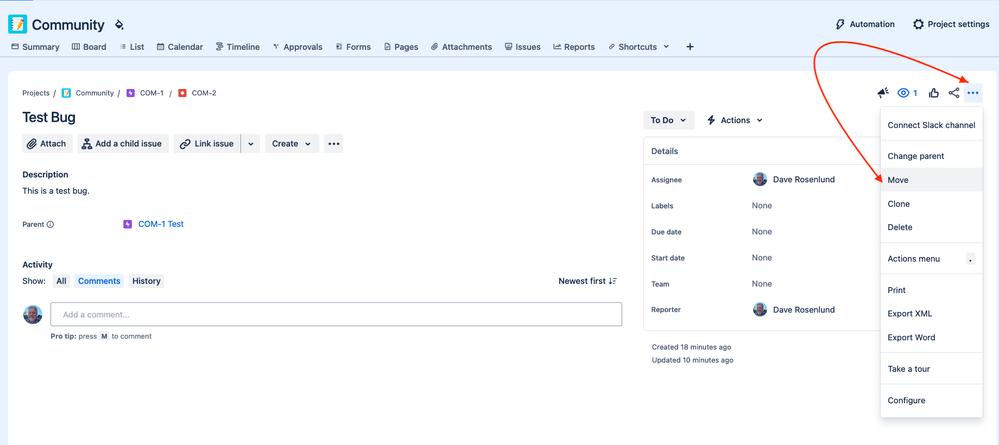Show Comments activity filter
This screenshot has height=445, width=999.
pos(99,281)
